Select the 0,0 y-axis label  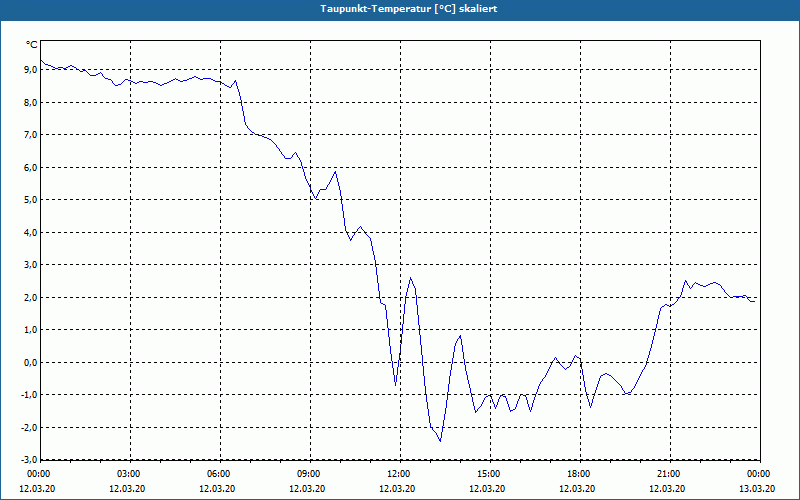pos(31,362)
